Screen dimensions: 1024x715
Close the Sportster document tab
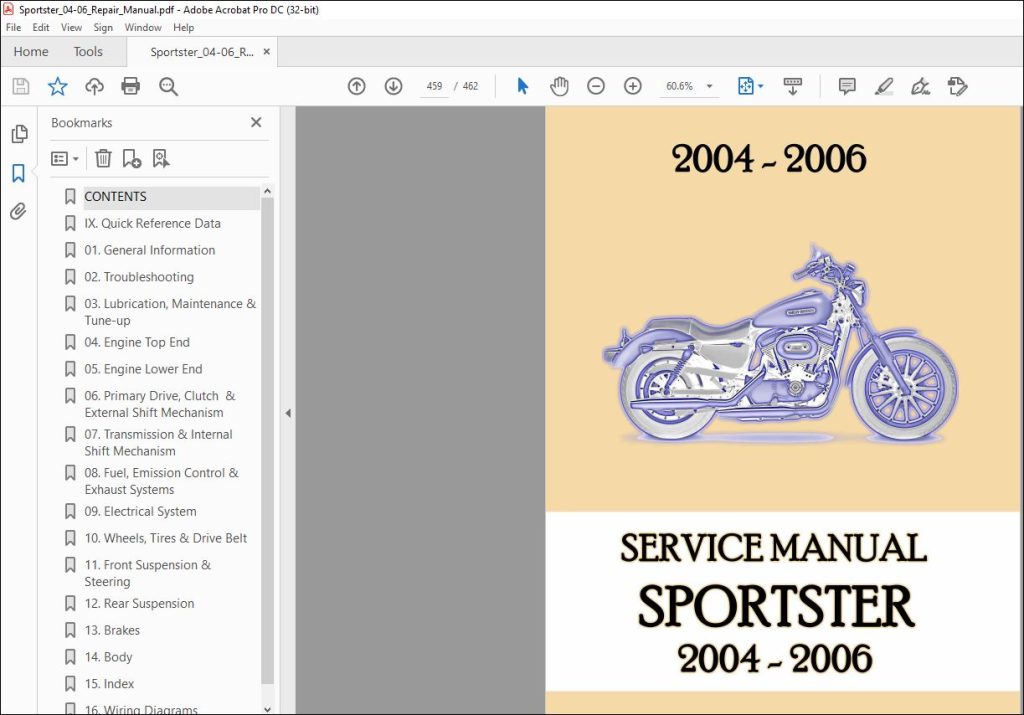(266, 52)
